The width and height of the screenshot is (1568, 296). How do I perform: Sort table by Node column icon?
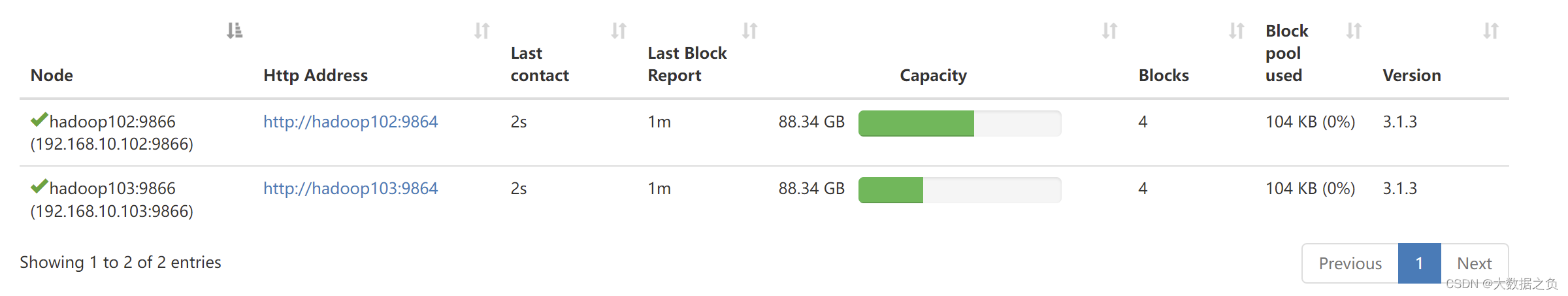pyautogui.click(x=235, y=31)
